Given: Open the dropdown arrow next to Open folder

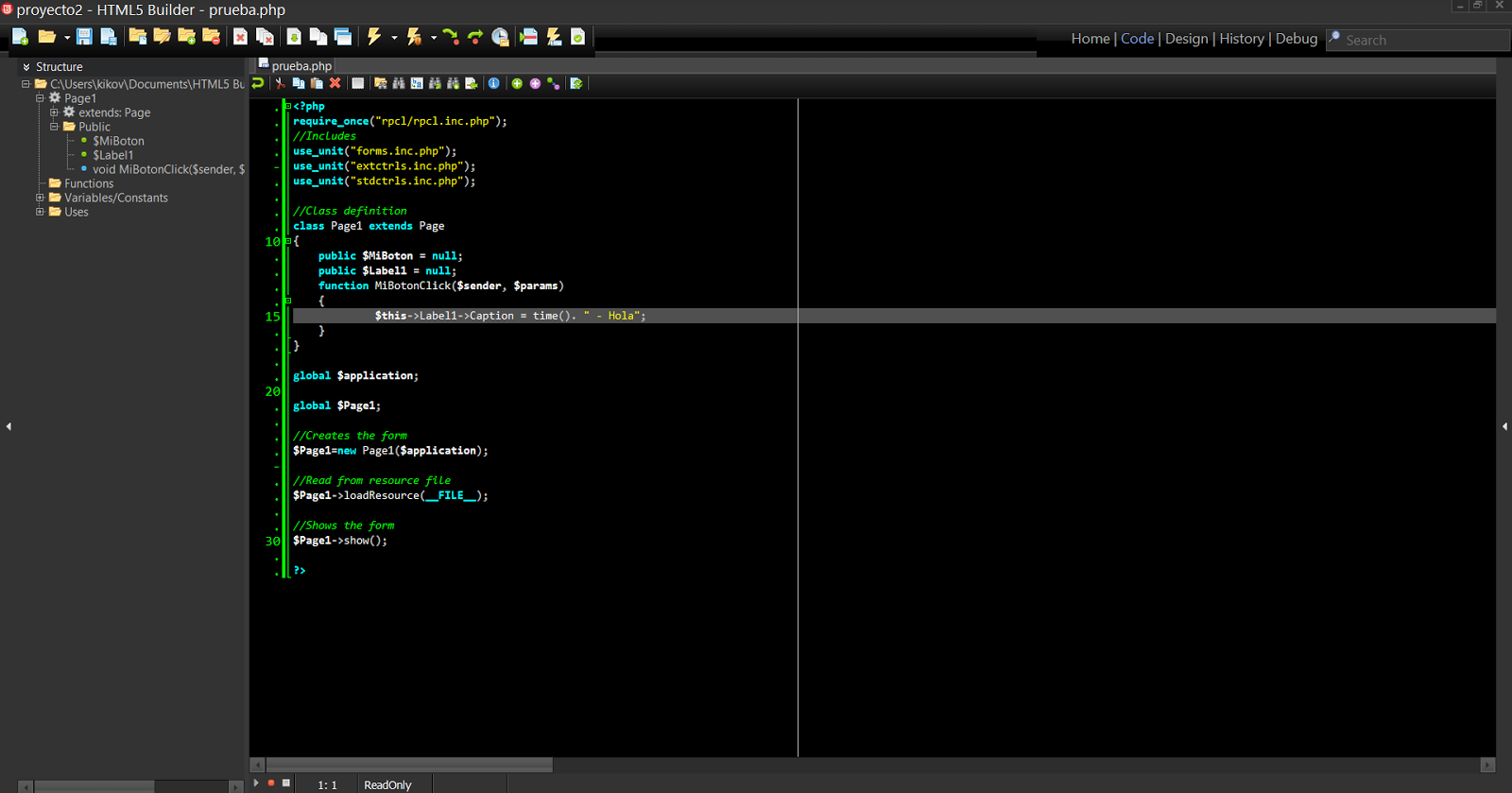Looking at the screenshot, I should [x=67, y=38].
